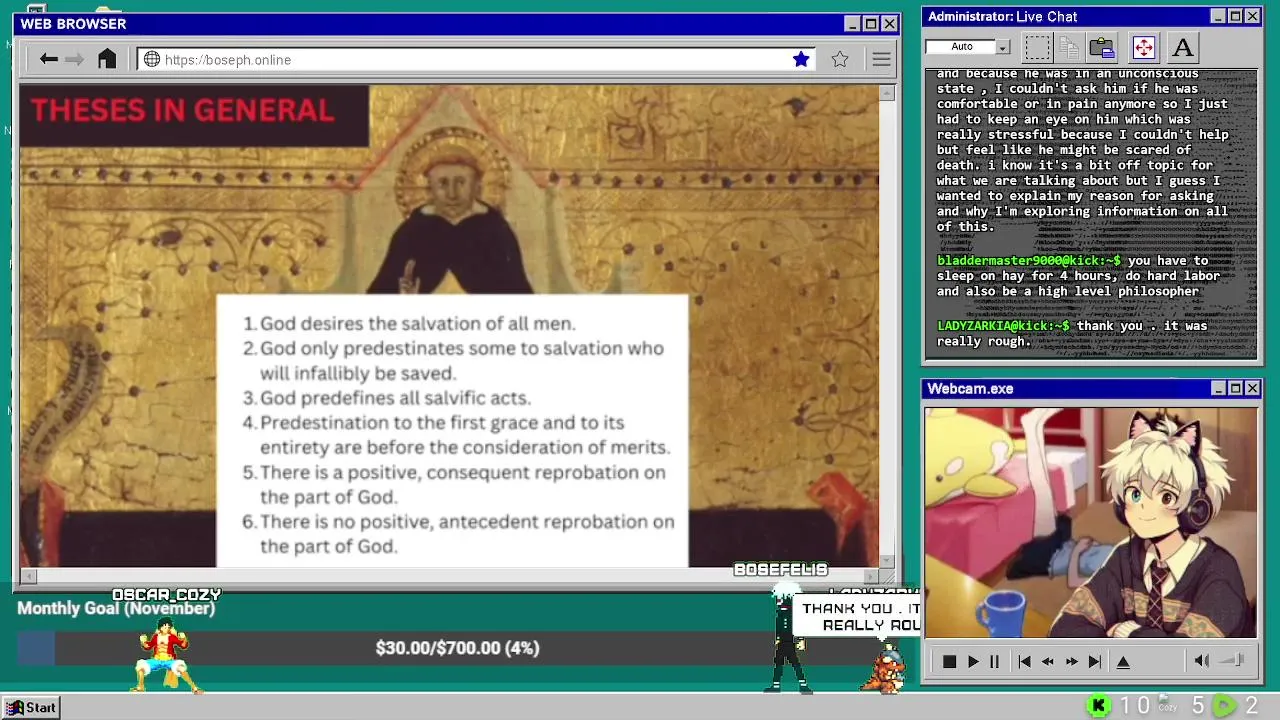
Task: Skip to next track in Webcam.exe
Action: [1095, 662]
